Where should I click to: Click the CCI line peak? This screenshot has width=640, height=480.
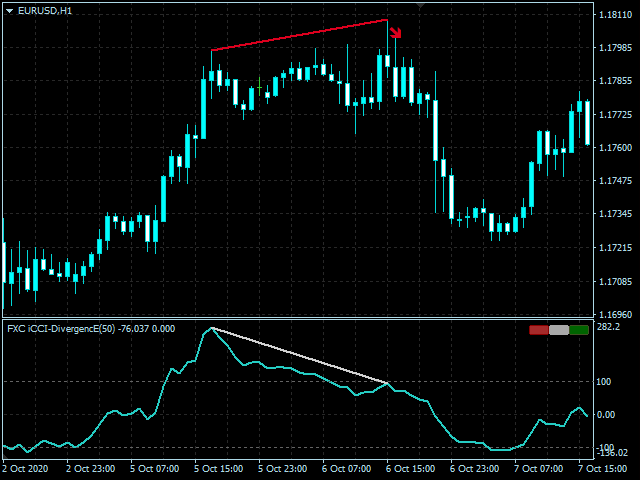[211, 328]
